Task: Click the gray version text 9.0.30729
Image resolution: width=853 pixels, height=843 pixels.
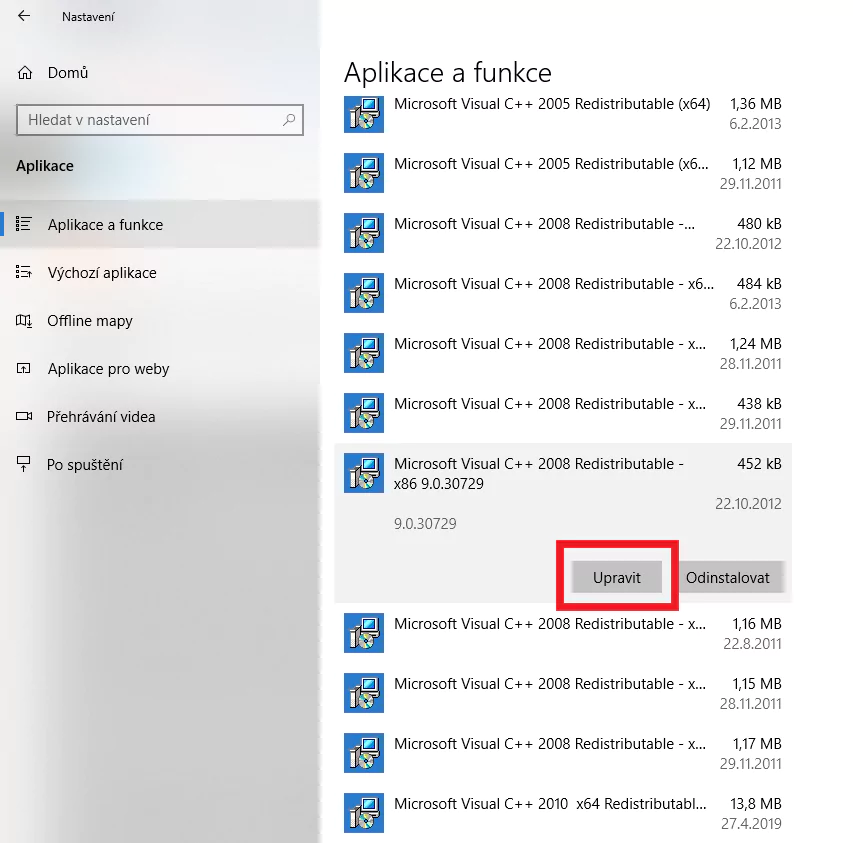Action: 425,524
